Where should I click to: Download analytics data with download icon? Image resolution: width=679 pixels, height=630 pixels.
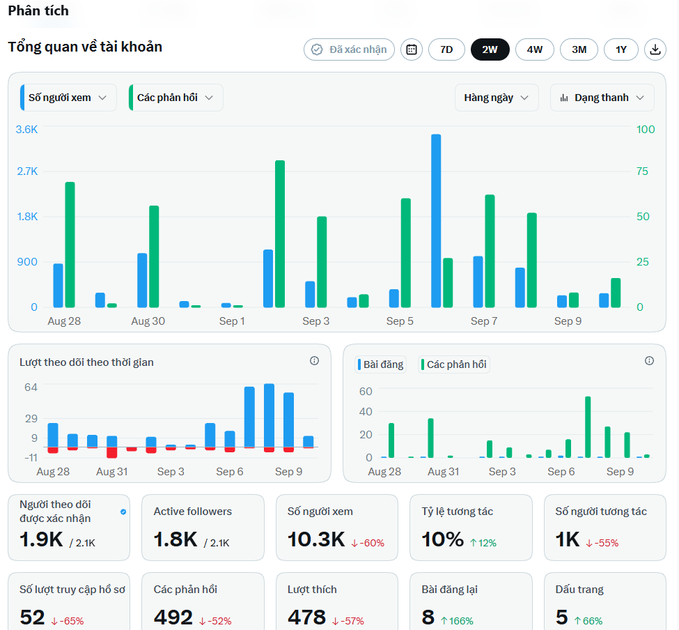point(655,50)
